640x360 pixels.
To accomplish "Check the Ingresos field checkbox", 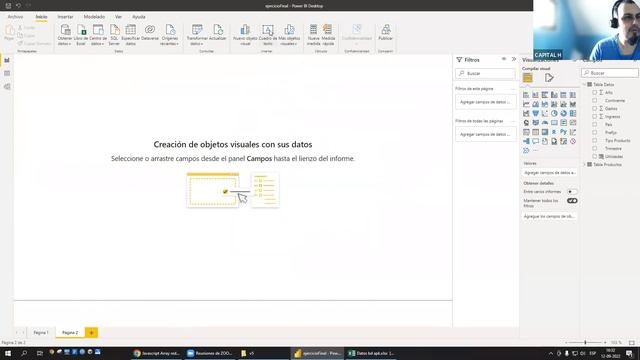I will [x=595, y=117].
